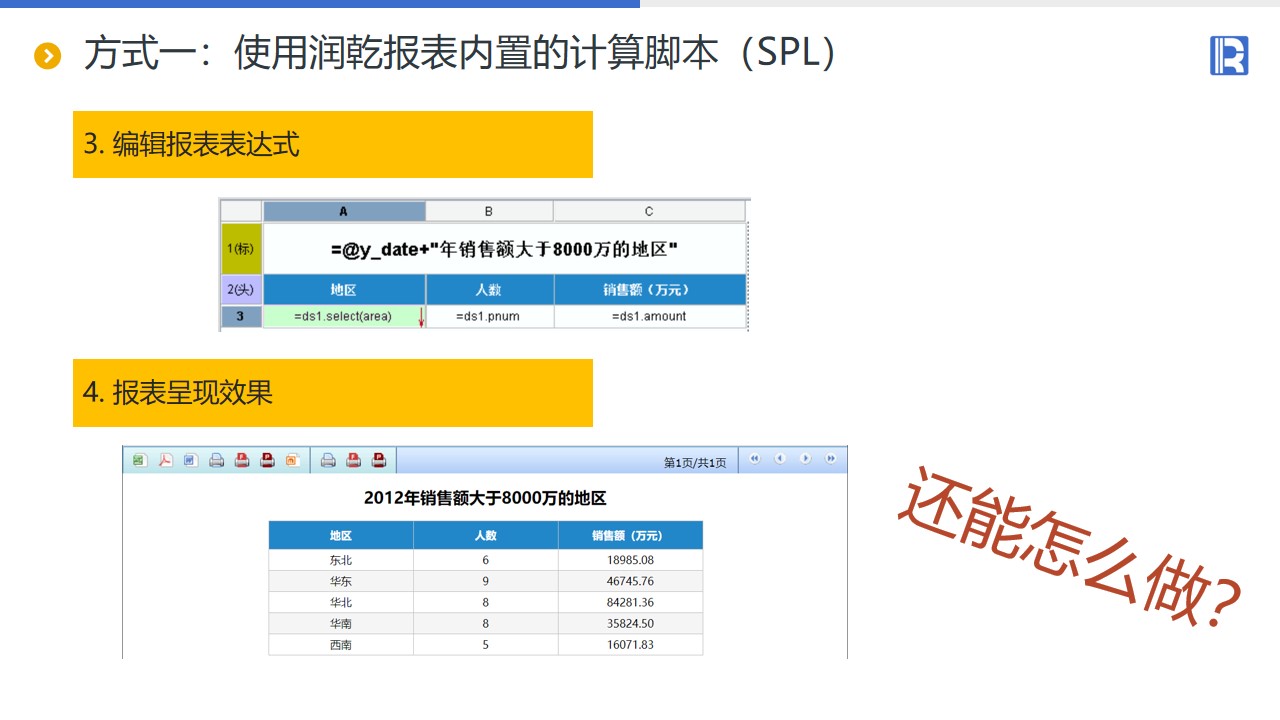Go to the previous report page
The height and width of the screenshot is (720, 1280).
[x=780, y=459]
